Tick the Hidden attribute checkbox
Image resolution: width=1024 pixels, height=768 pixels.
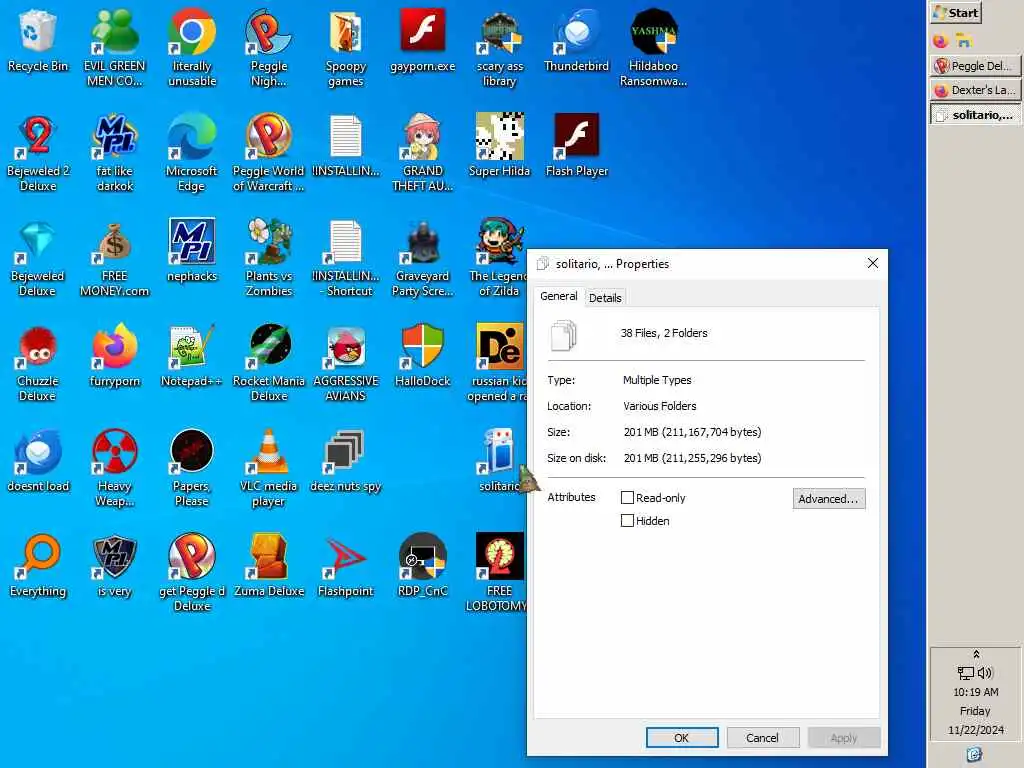coord(627,520)
